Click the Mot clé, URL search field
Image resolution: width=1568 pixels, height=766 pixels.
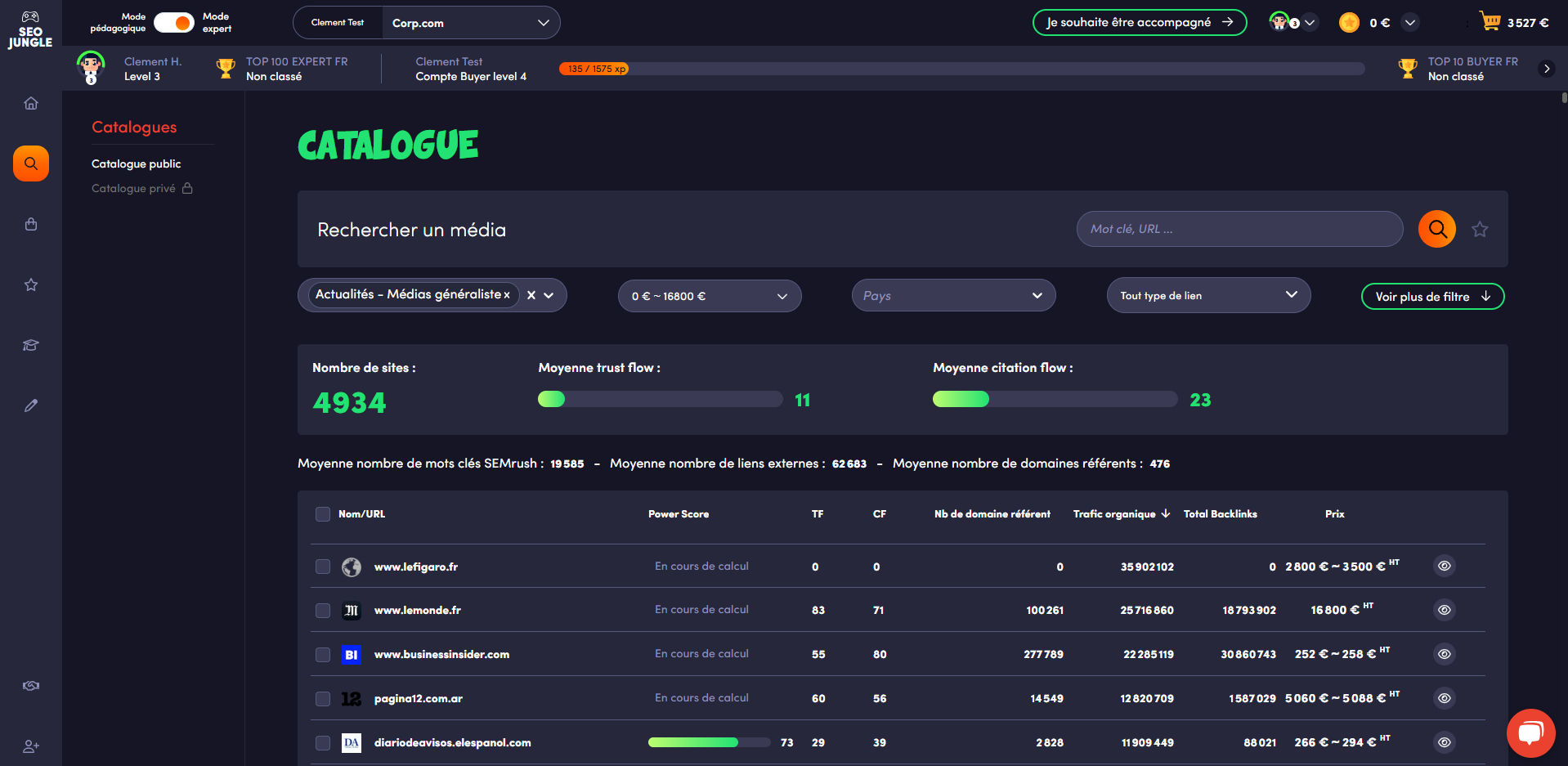click(1239, 229)
